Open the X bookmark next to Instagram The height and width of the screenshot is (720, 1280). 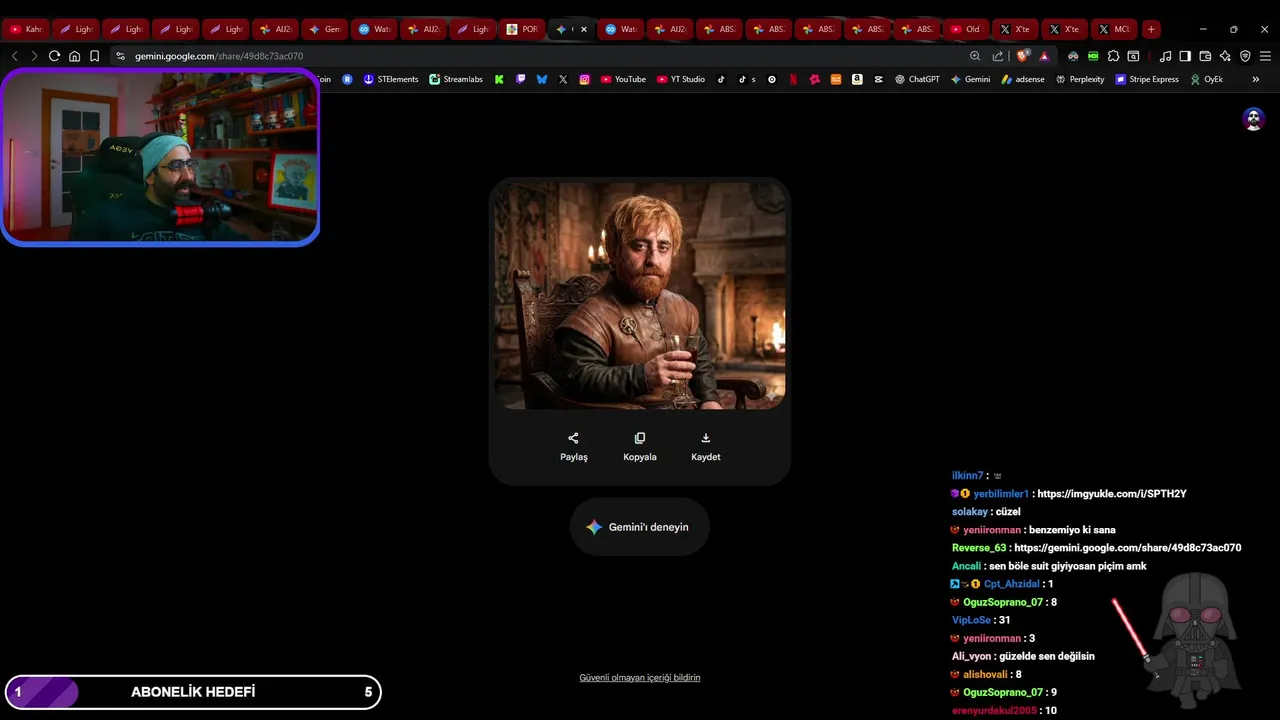(x=563, y=79)
